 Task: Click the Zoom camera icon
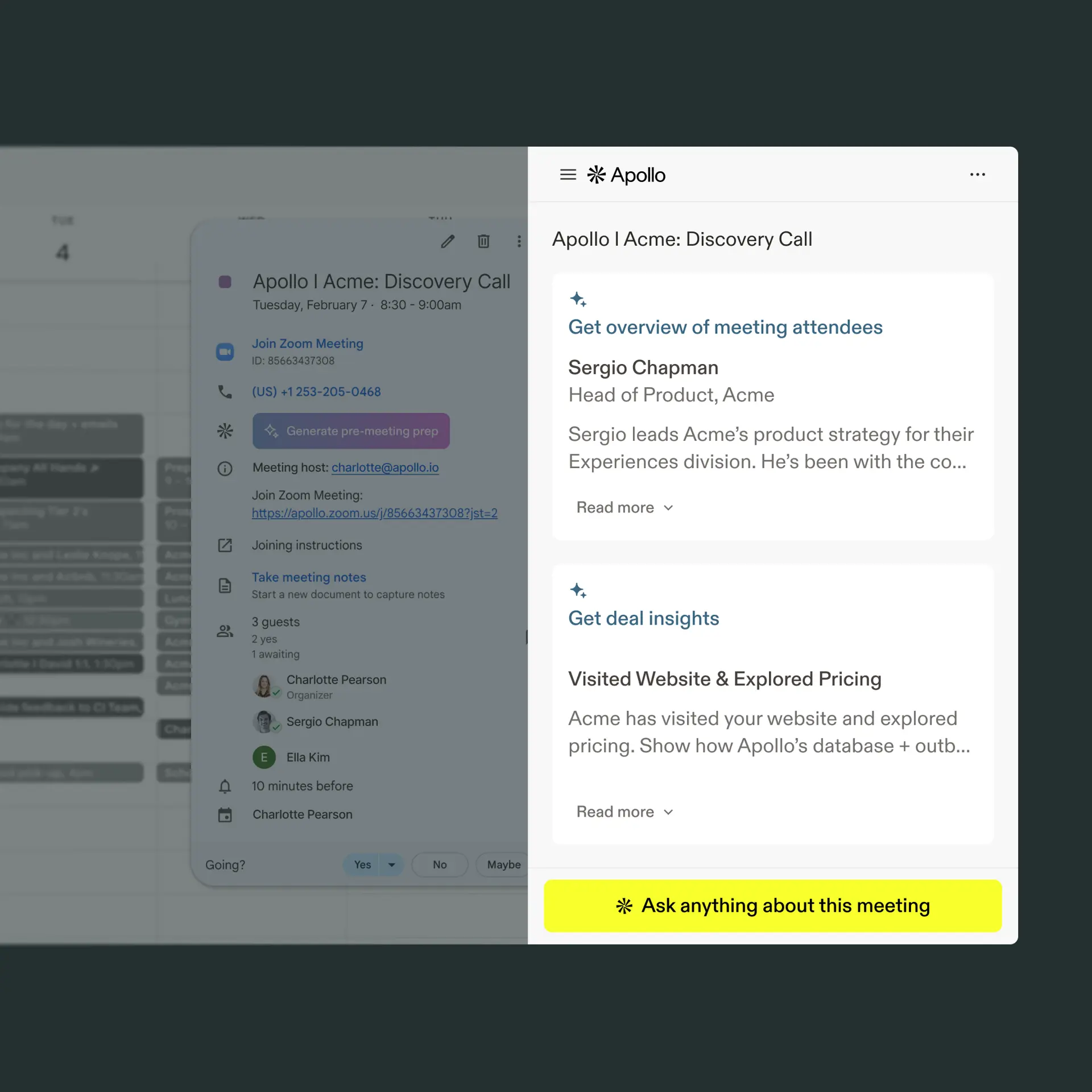click(x=225, y=352)
